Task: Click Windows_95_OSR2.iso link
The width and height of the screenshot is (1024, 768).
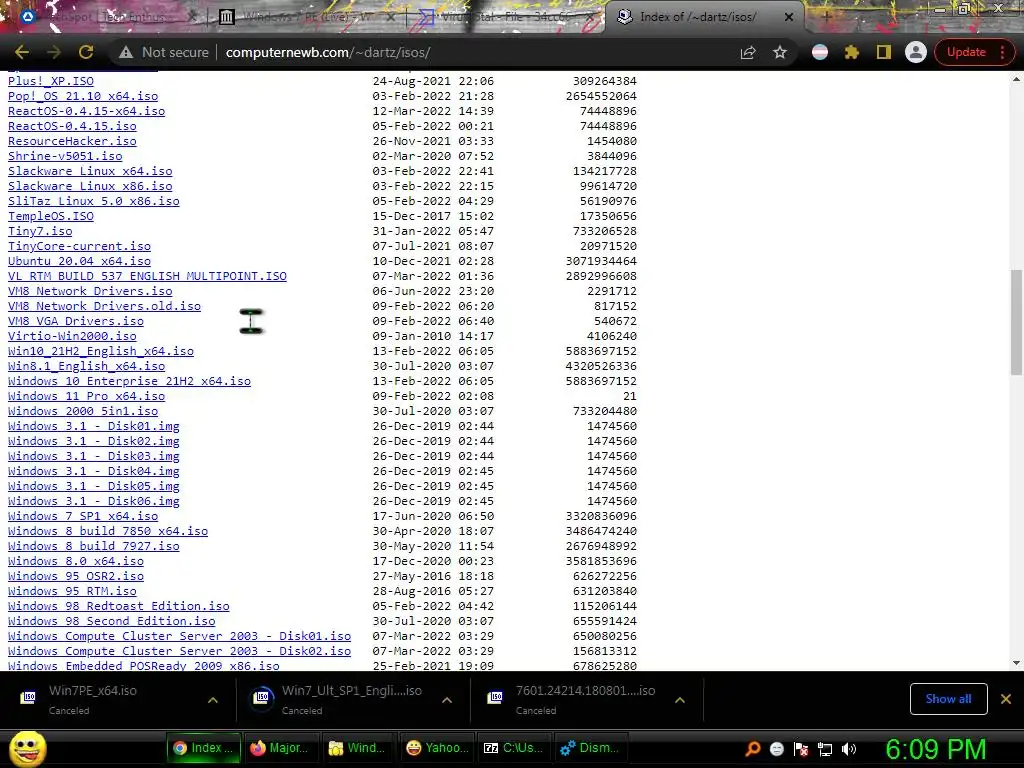Action: click(x=76, y=577)
